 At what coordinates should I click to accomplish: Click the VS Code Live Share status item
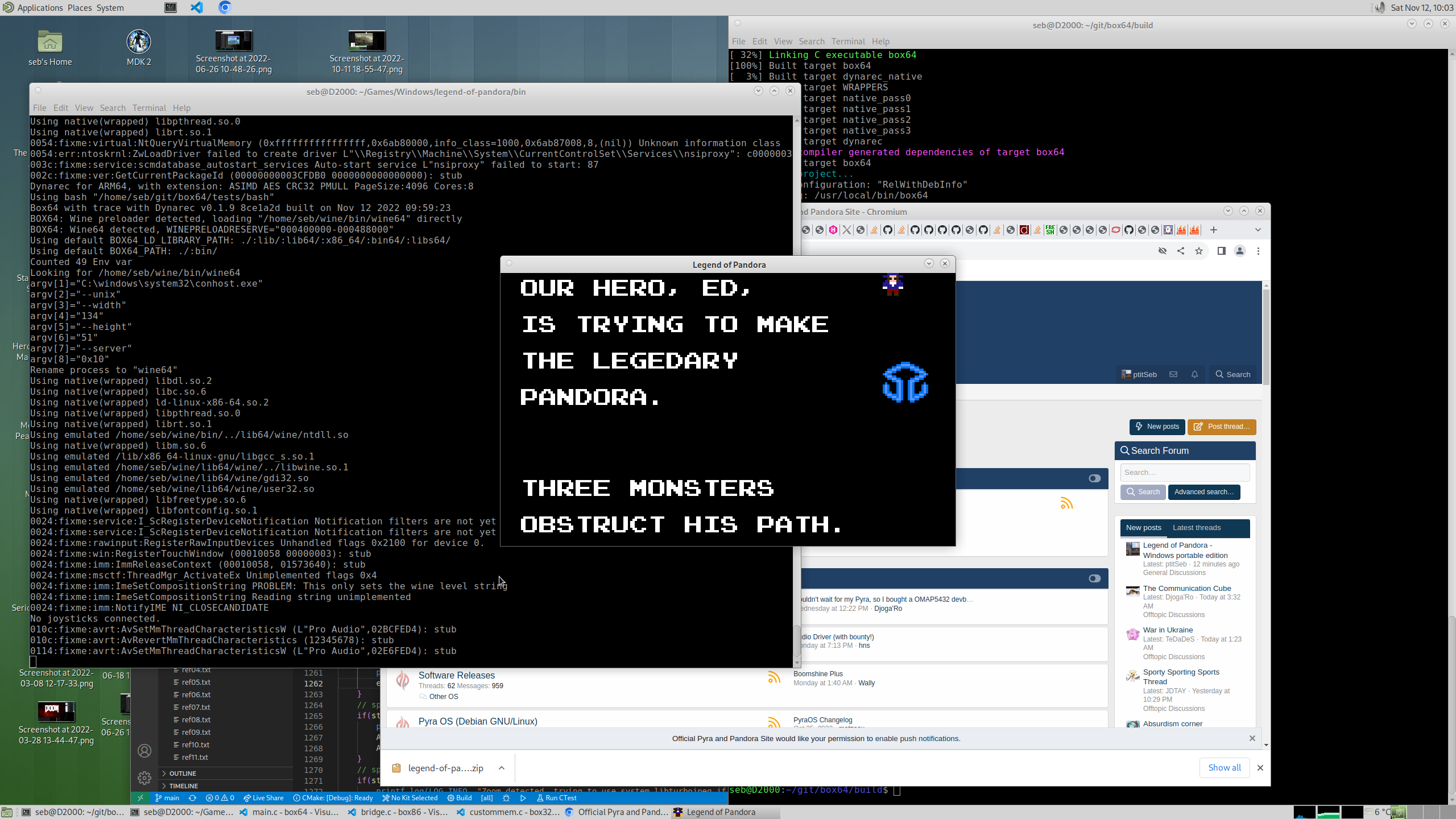tap(263, 798)
